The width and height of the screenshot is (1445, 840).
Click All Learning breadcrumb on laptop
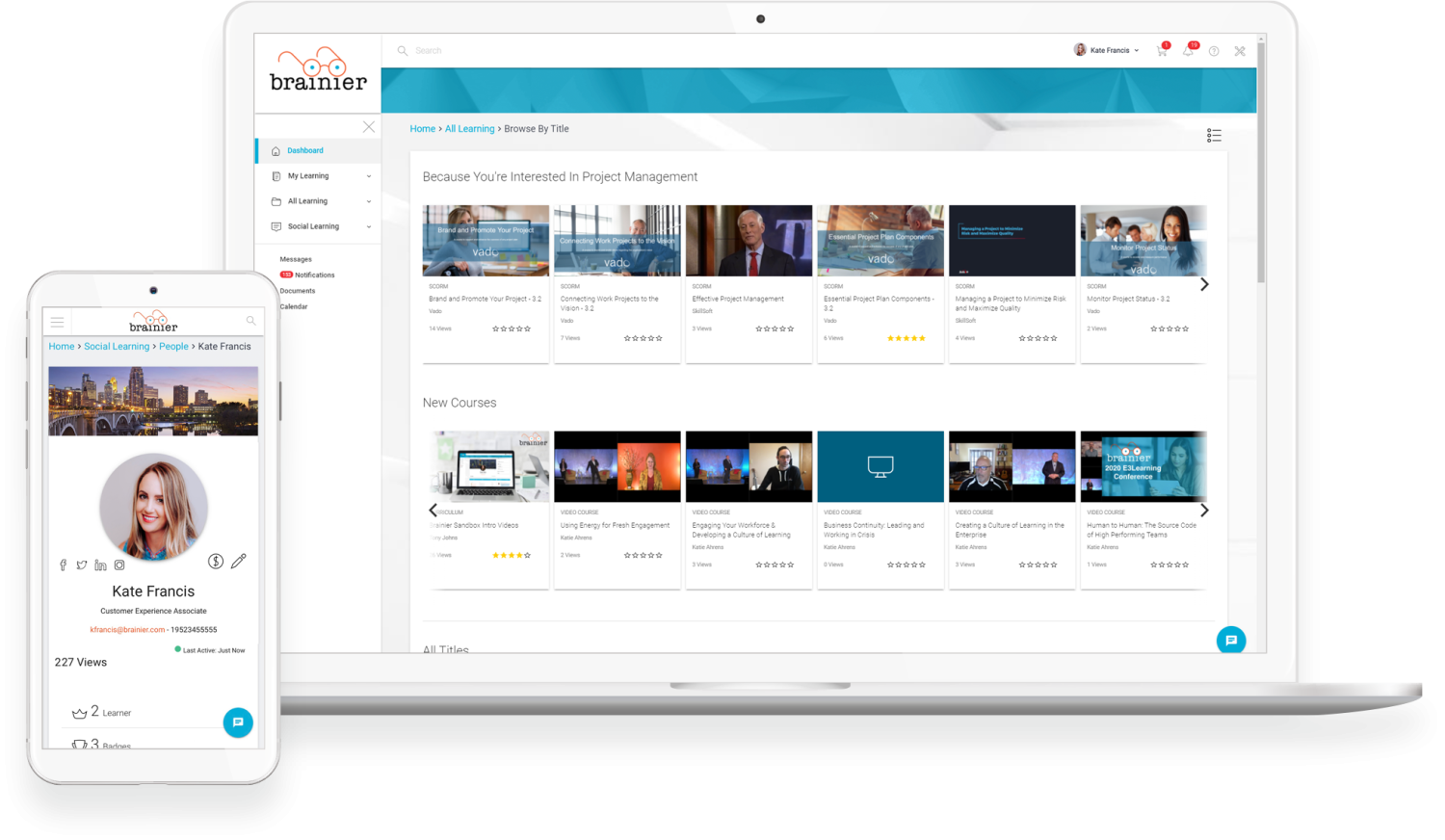(469, 128)
